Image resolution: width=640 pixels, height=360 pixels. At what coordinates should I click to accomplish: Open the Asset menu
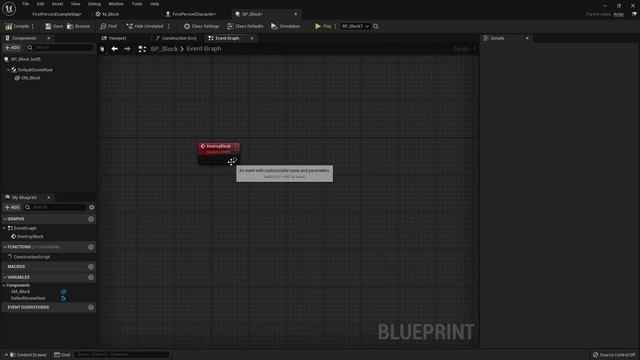[57, 4]
